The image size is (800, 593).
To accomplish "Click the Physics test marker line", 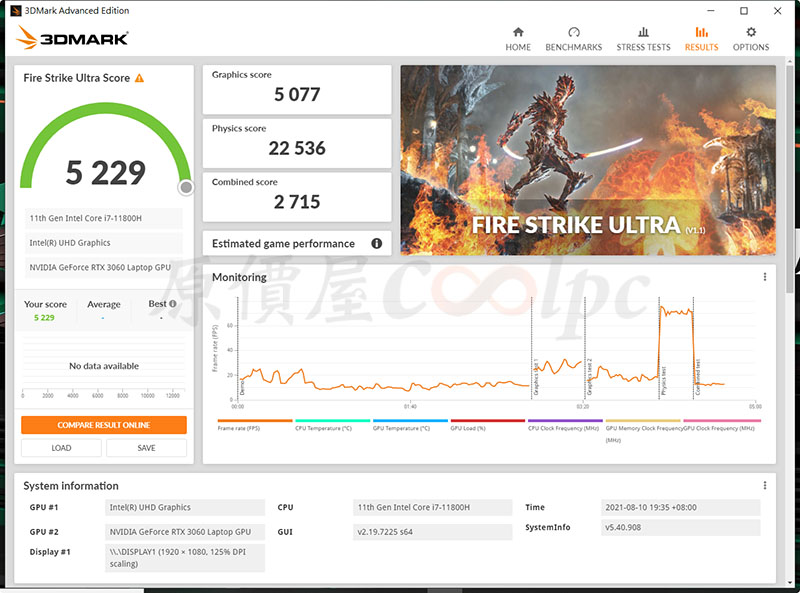I will coord(659,348).
